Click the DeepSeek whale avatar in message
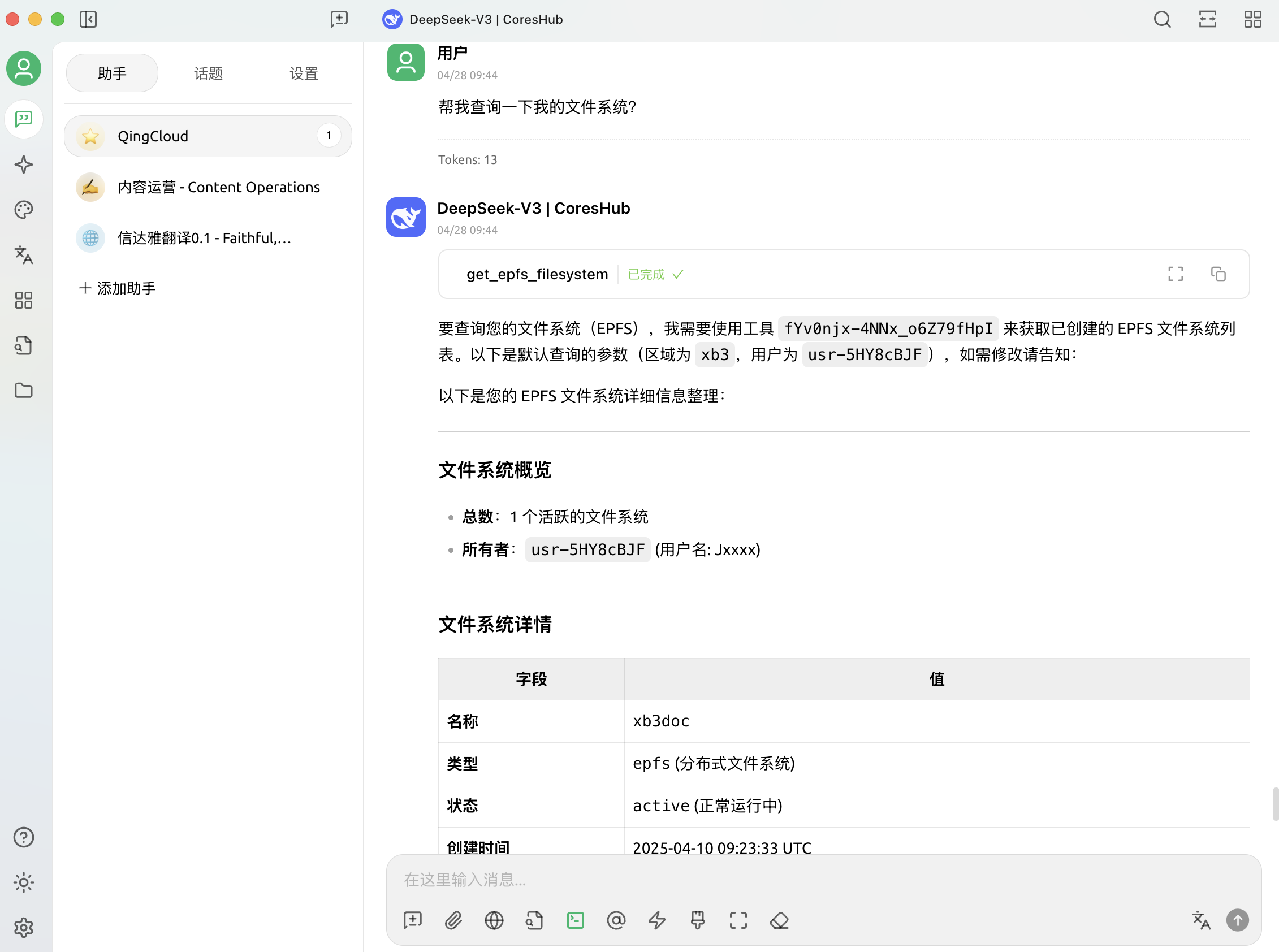The image size is (1279, 952). [x=406, y=217]
